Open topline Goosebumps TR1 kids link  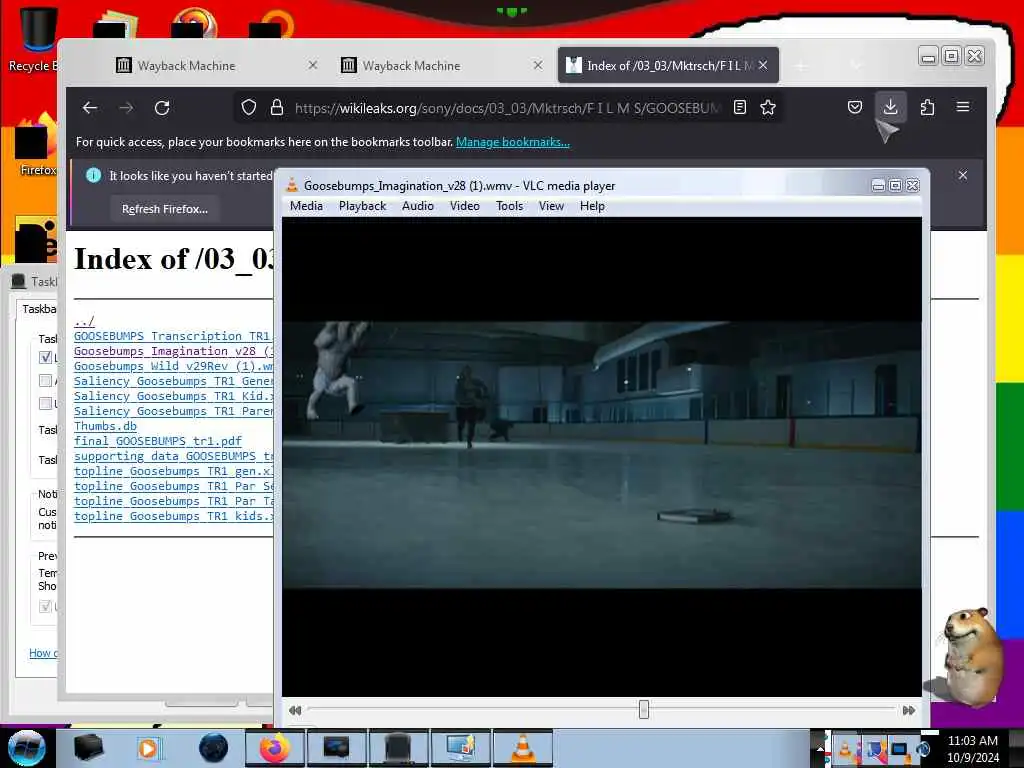tap(173, 516)
